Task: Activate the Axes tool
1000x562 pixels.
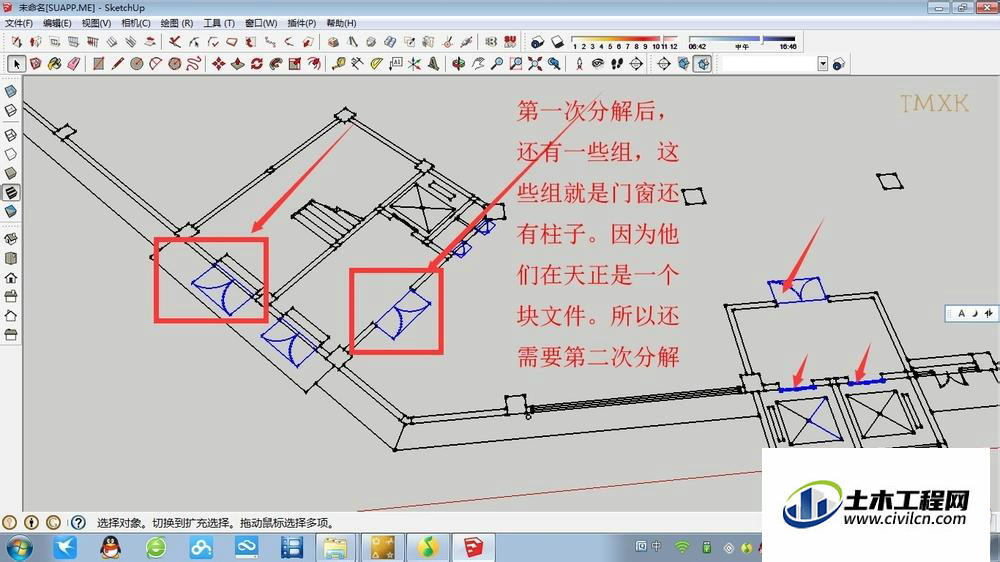Action: pos(415,64)
